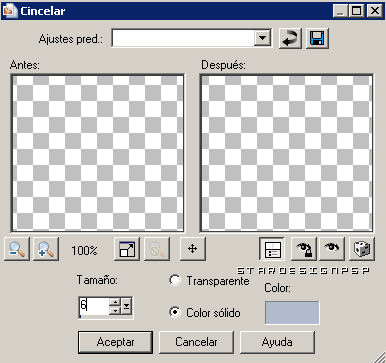
Task: Decrease Tamaño with the down spinner arrow
Action: [x=115, y=311]
